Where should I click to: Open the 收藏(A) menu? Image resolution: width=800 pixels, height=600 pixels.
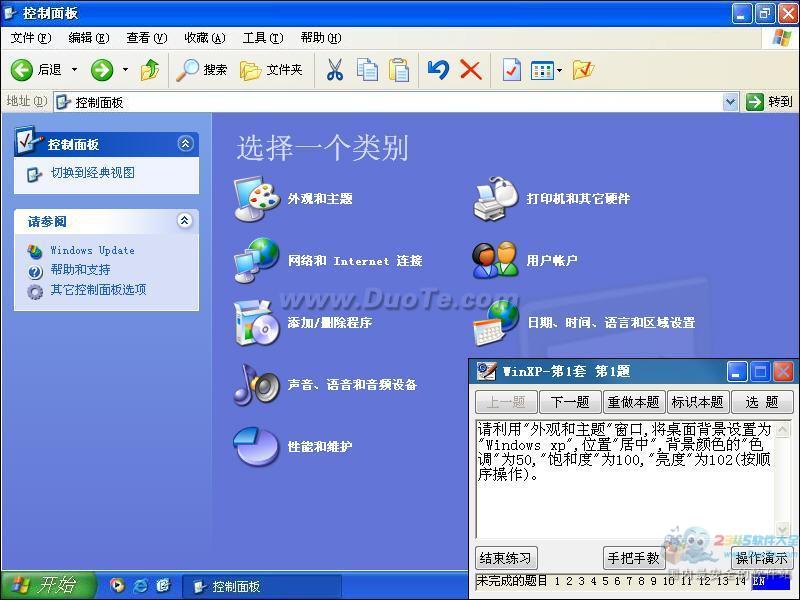(x=205, y=38)
